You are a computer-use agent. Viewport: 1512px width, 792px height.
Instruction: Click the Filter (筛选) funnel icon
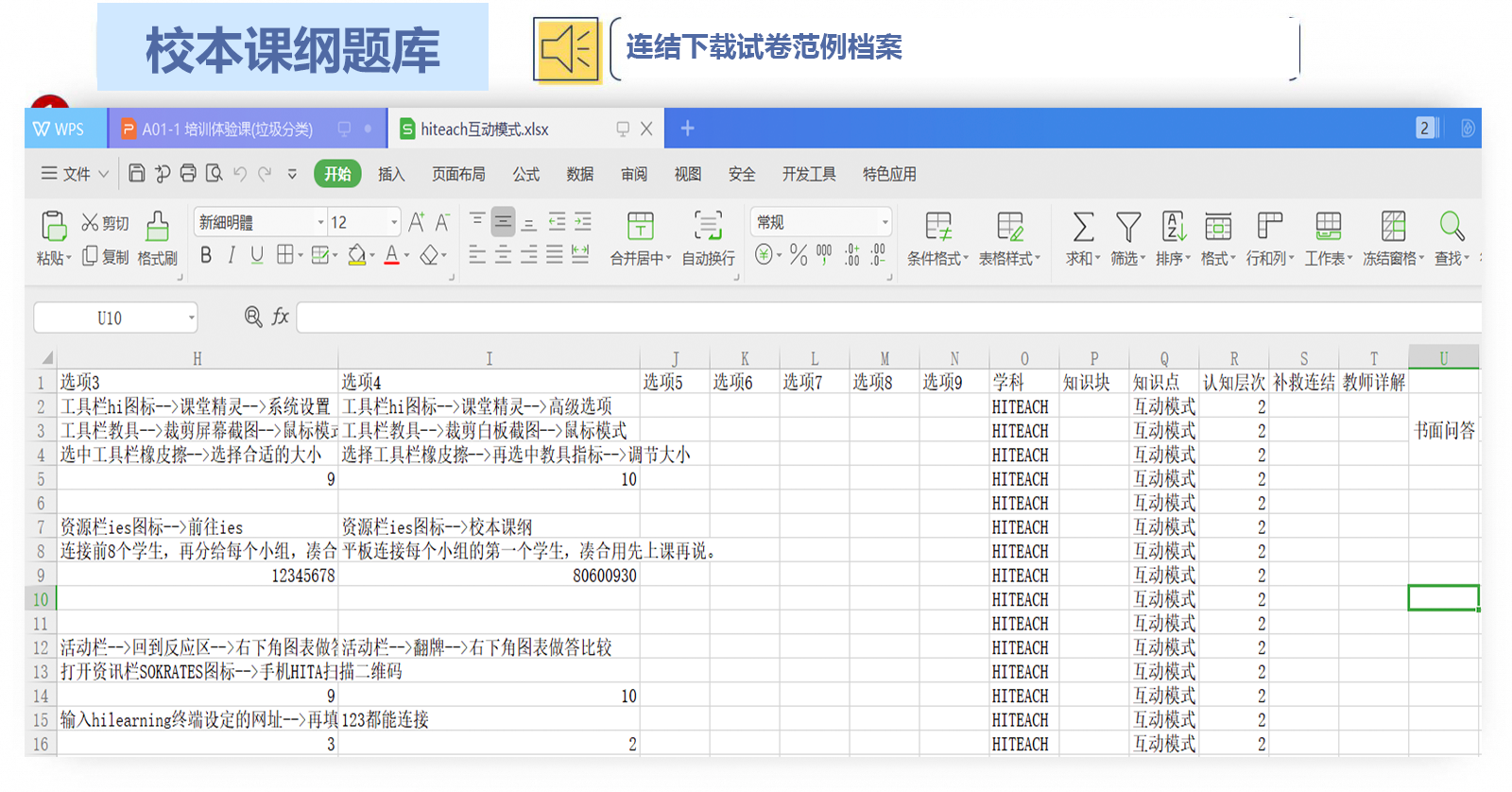[1127, 228]
